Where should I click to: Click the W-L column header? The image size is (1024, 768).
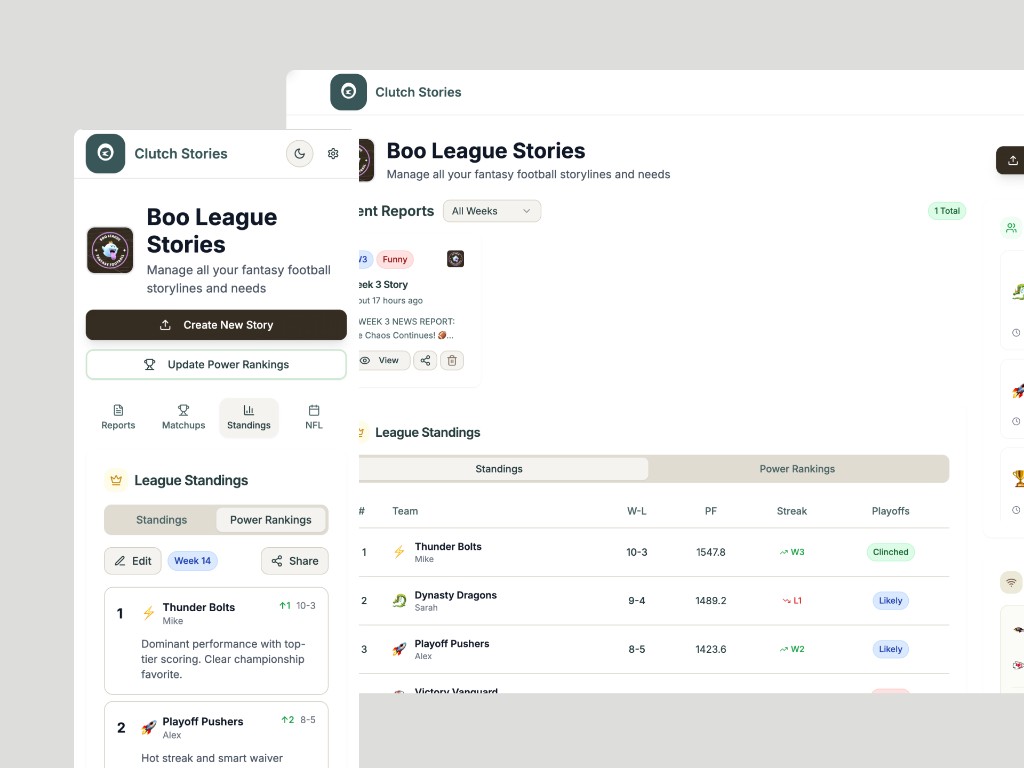pyautogui.click(x=637, y=511)
